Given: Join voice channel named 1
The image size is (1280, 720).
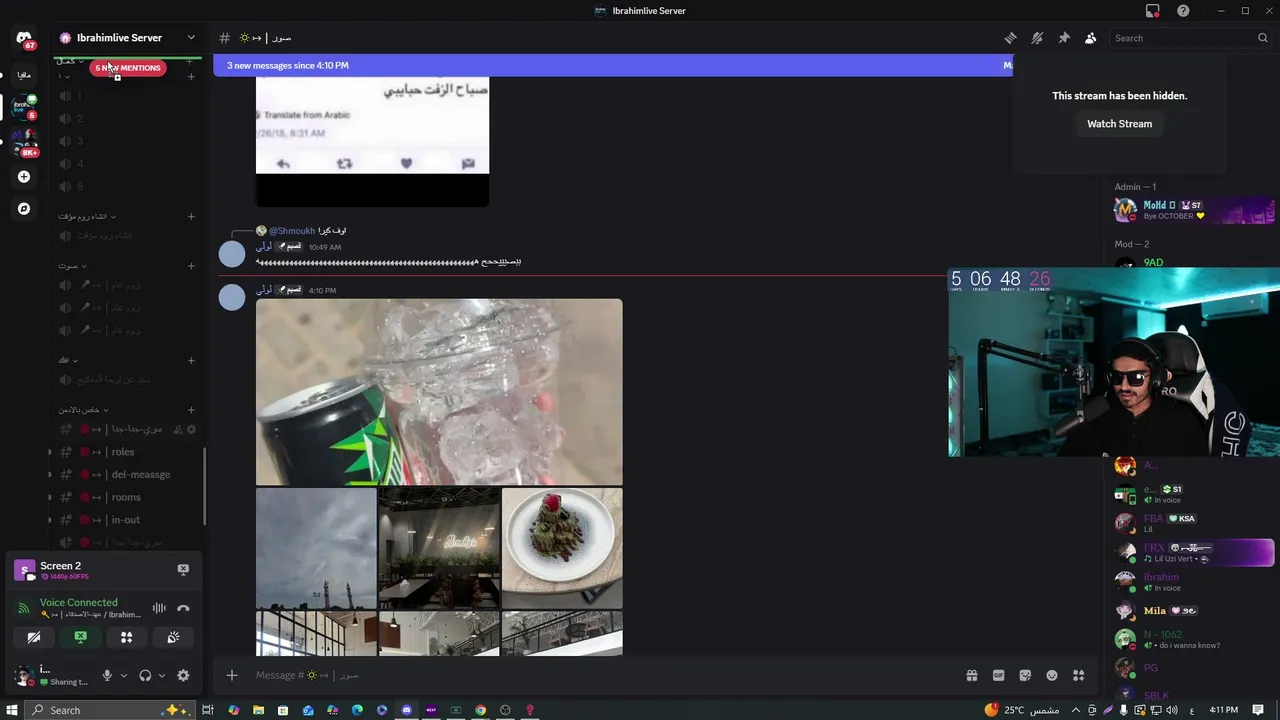Looking at the screenshot, I should [x=127, y=96].
